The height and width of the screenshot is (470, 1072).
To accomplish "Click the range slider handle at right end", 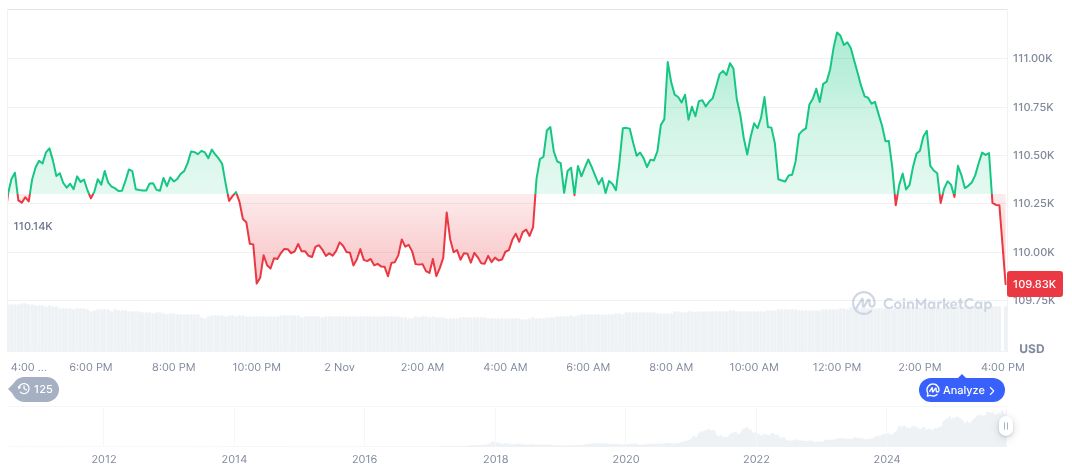I will coord(1006,426).
